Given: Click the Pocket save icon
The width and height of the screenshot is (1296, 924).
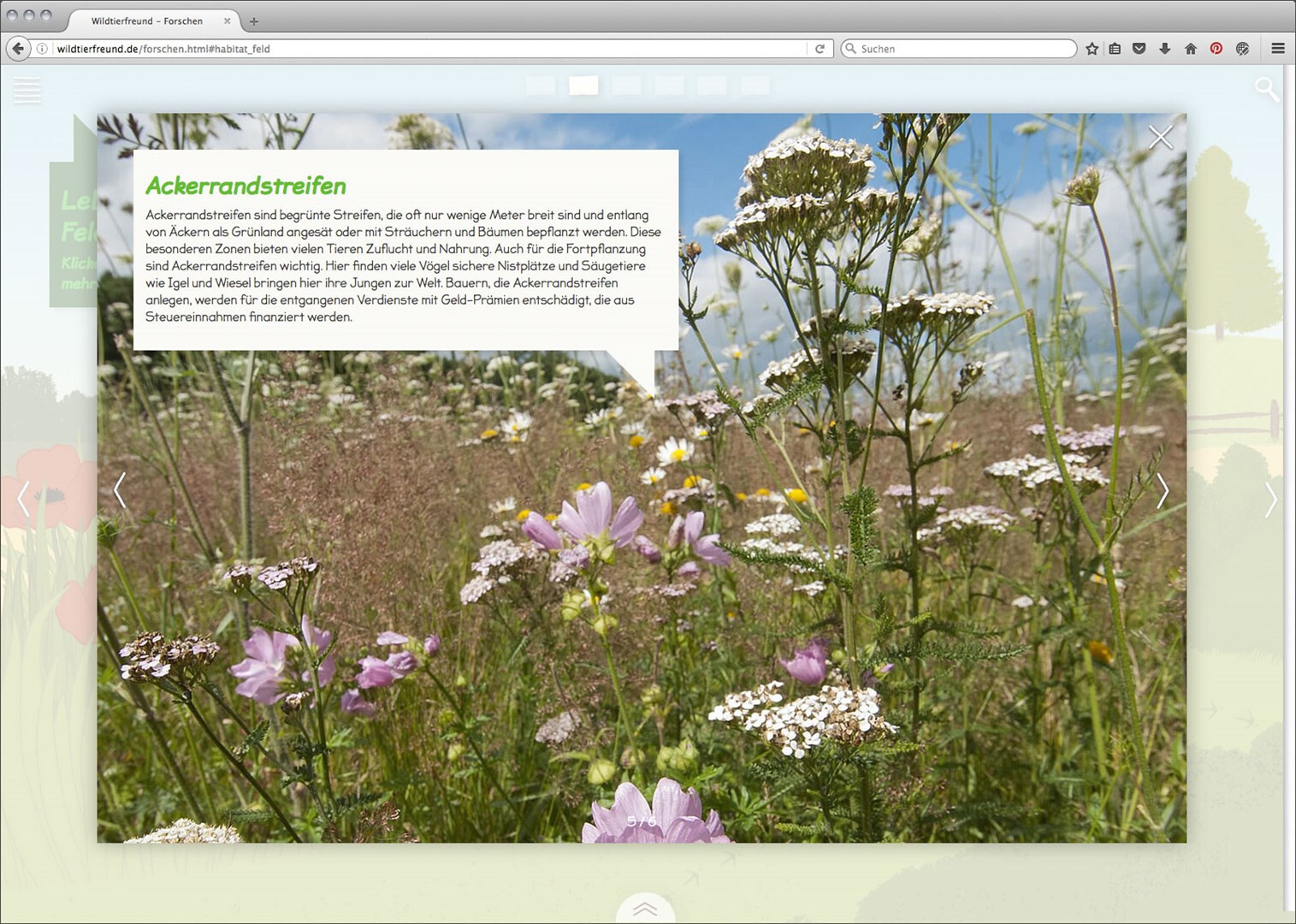Looking at the screenshot, I should click(1139, 49).
